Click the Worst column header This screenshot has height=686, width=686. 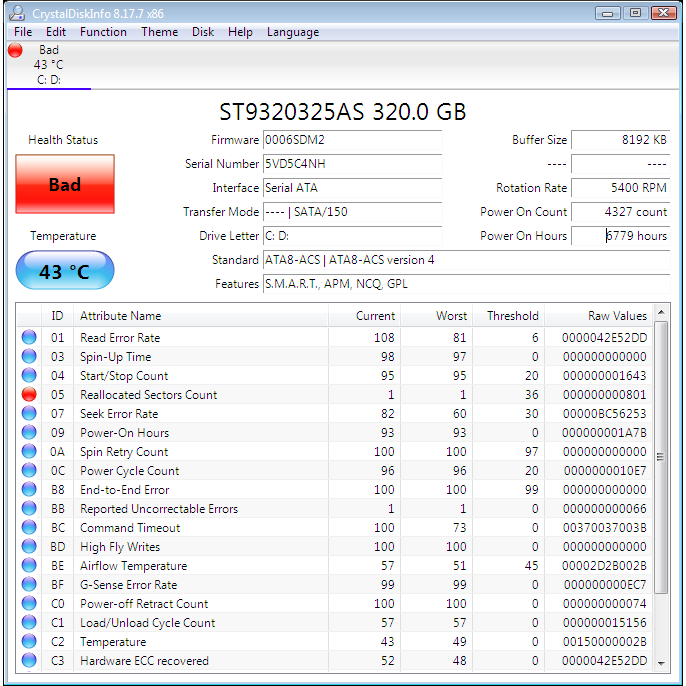click(x=437, y=315)
